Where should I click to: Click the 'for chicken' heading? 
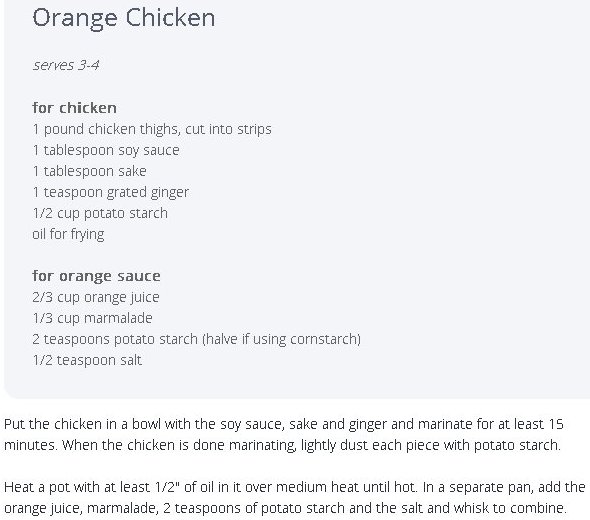tap(75, 108)
